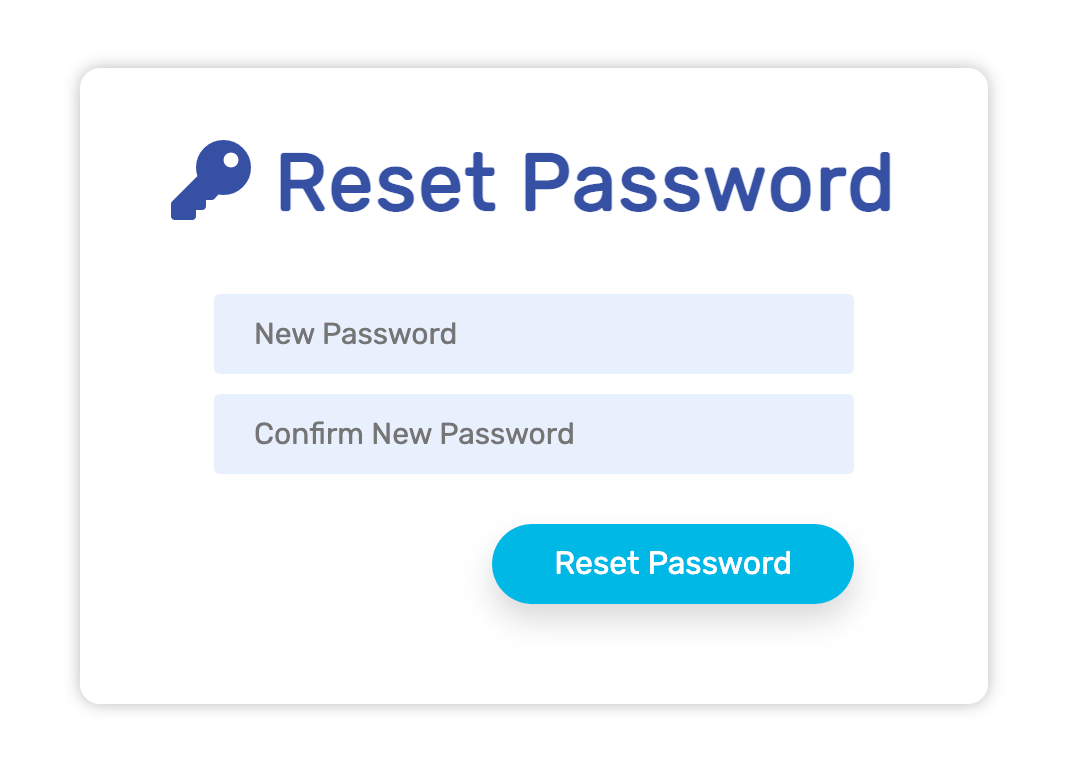Click the word 'Password' in the title
This screenshot has height=766, width=1074.
coord(710,183)
